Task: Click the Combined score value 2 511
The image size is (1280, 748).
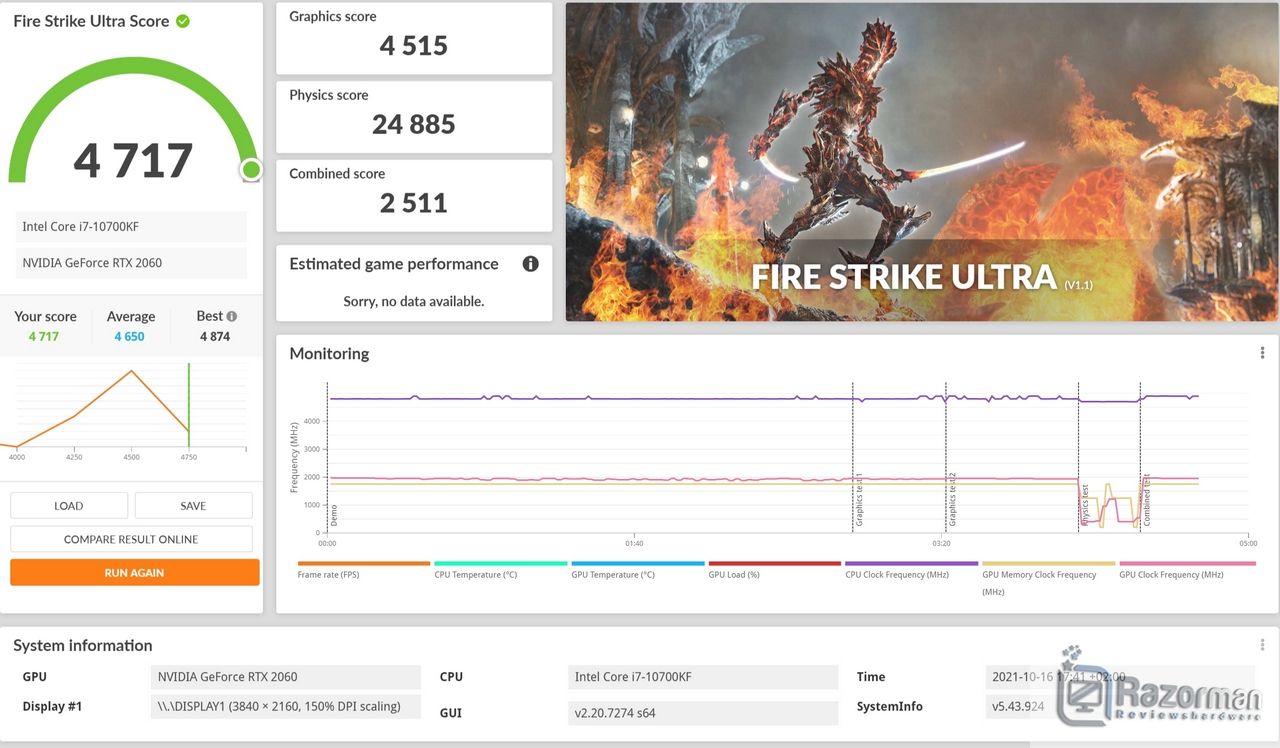Action: [x=414, y=203]
